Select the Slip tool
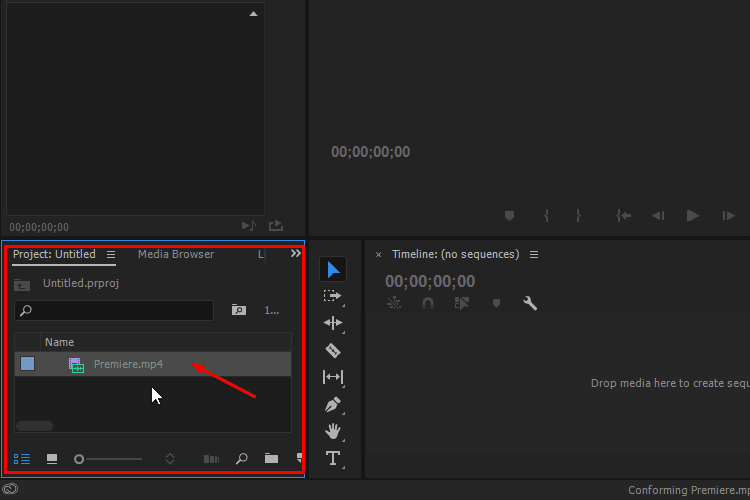 pyautogui.click(x=333, y=377)
